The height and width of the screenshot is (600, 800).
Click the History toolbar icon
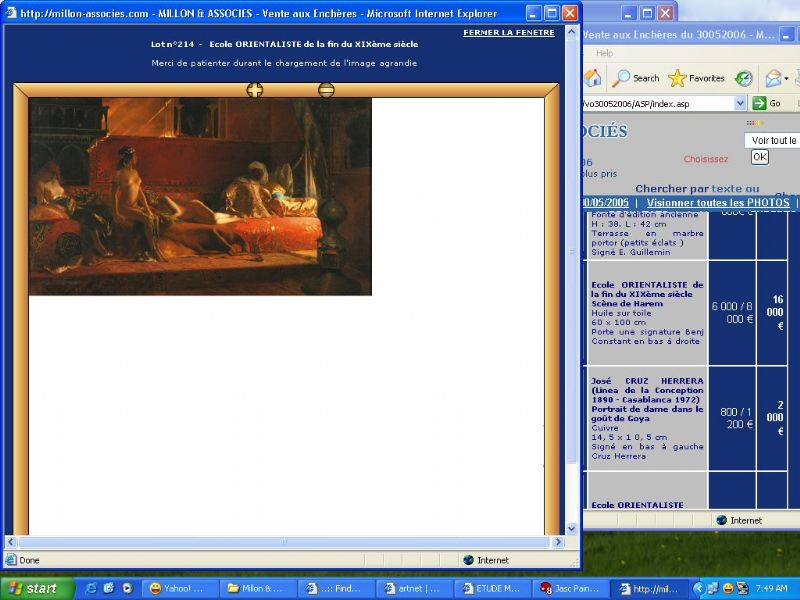pyautogui.click(x=743, y=78)
